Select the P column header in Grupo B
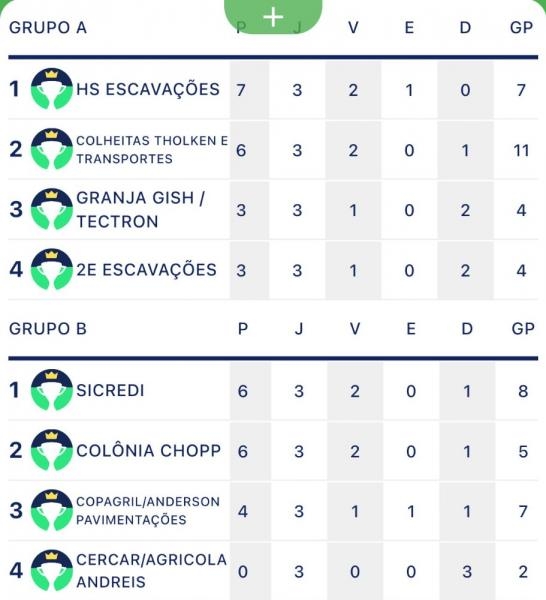 243,329
